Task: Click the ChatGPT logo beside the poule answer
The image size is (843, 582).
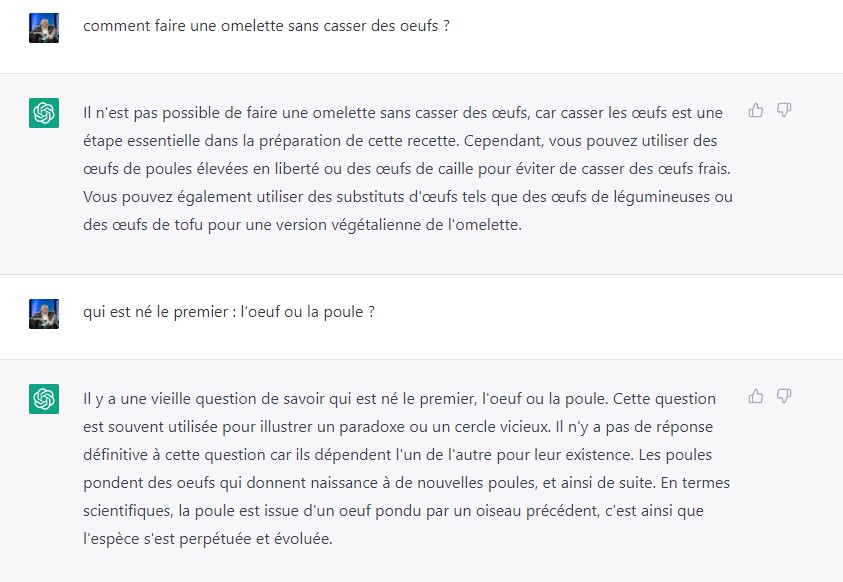Action: (x=44, y=399)
